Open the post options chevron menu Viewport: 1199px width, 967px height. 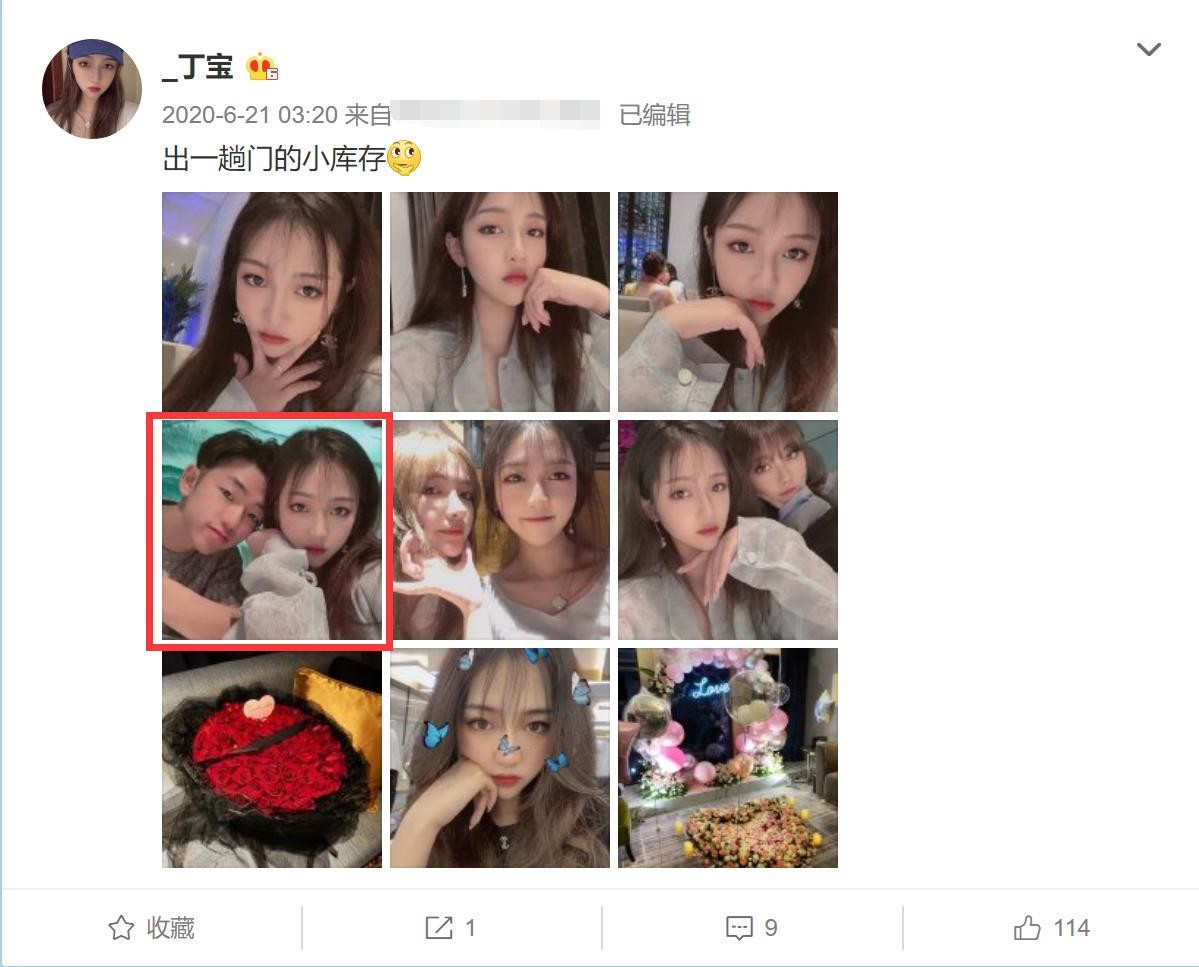point(1149,50)
